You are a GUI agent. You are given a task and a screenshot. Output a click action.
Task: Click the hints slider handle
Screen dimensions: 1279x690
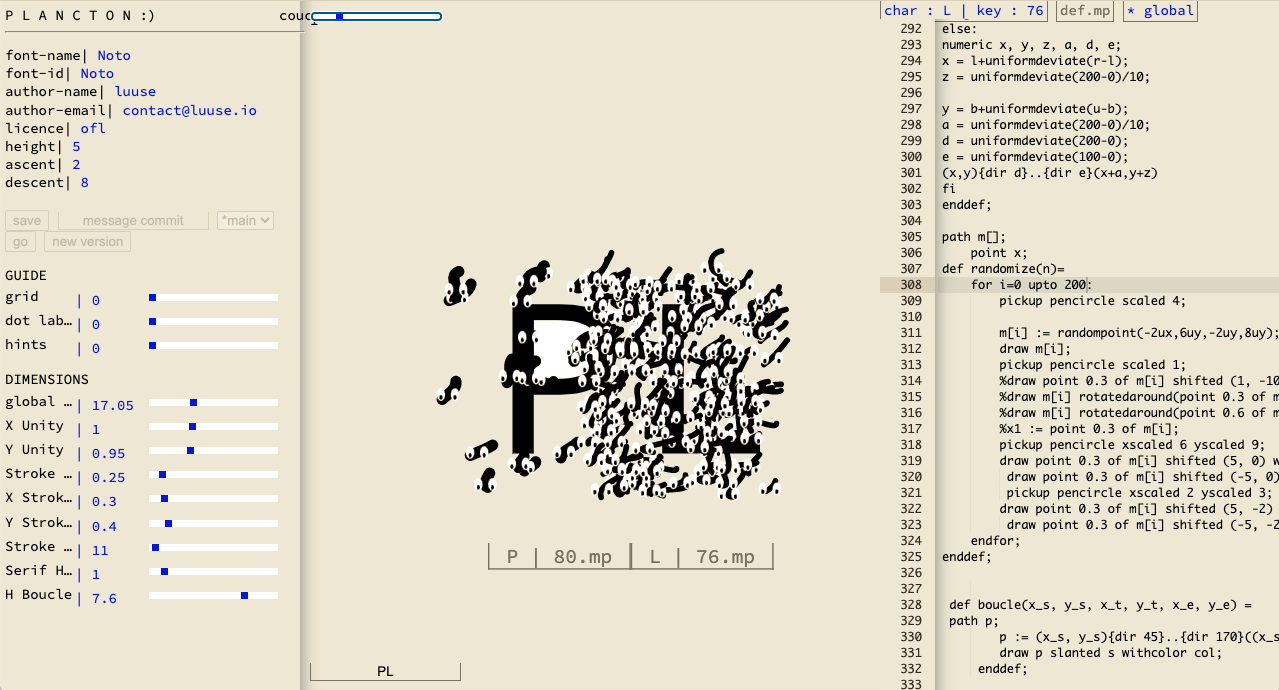(152, 345)
